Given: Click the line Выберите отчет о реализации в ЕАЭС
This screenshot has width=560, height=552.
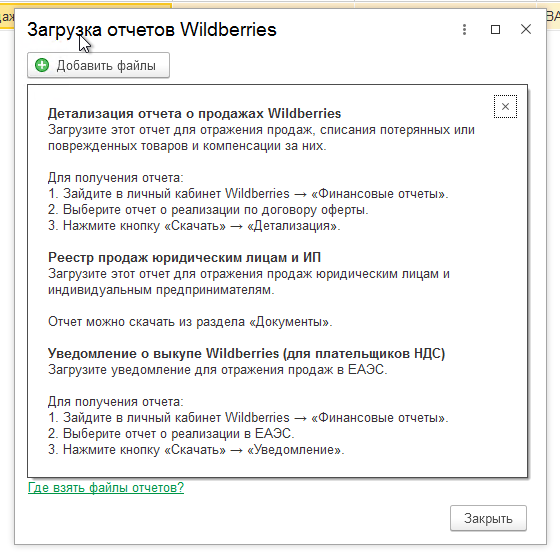Looking at the screenshot, I should 171,433.
